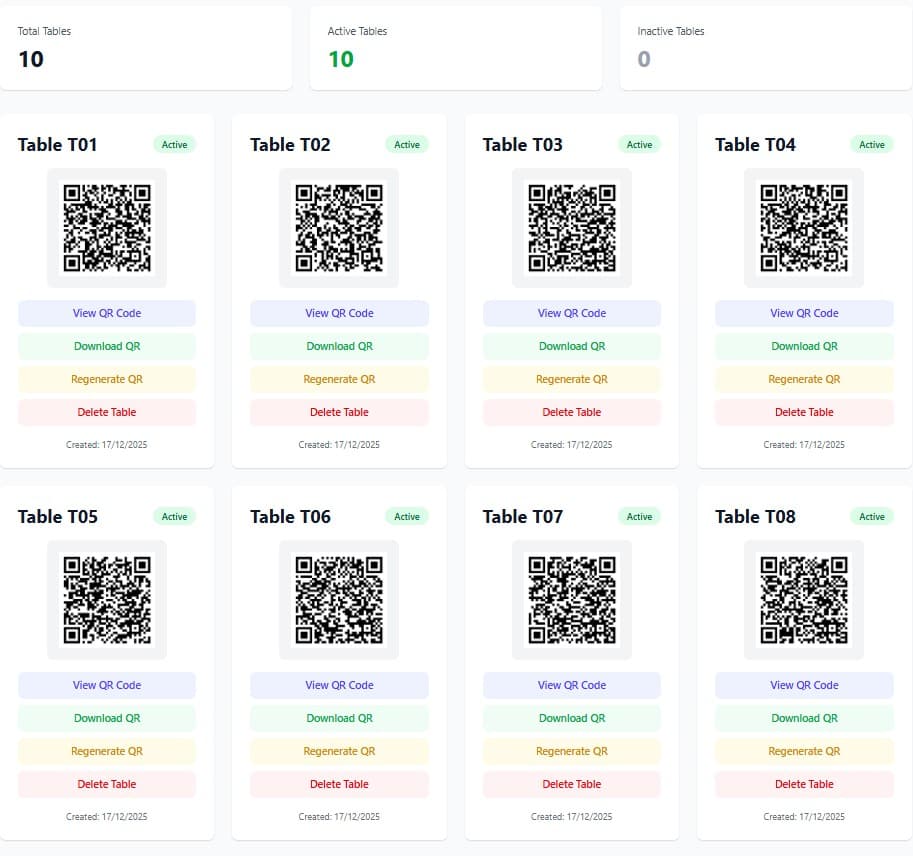Delete Table T07

click(571, 784)
